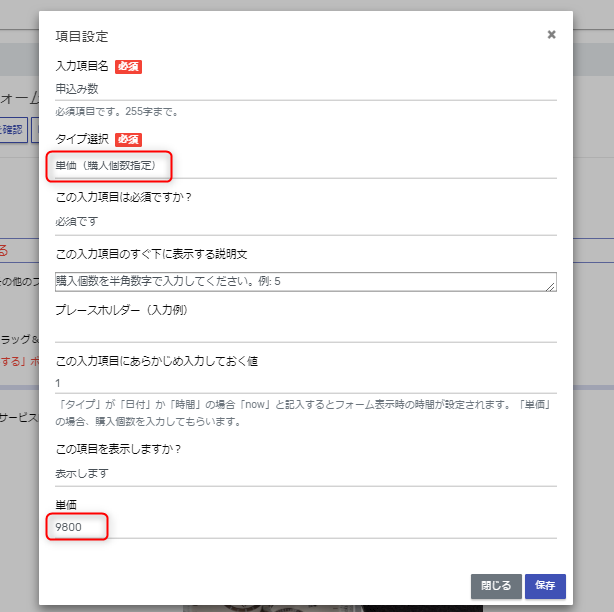Screen dimensions: 614x612
Task: Close the 項目設定 dialog with the × icon
Action: point(551,35)
